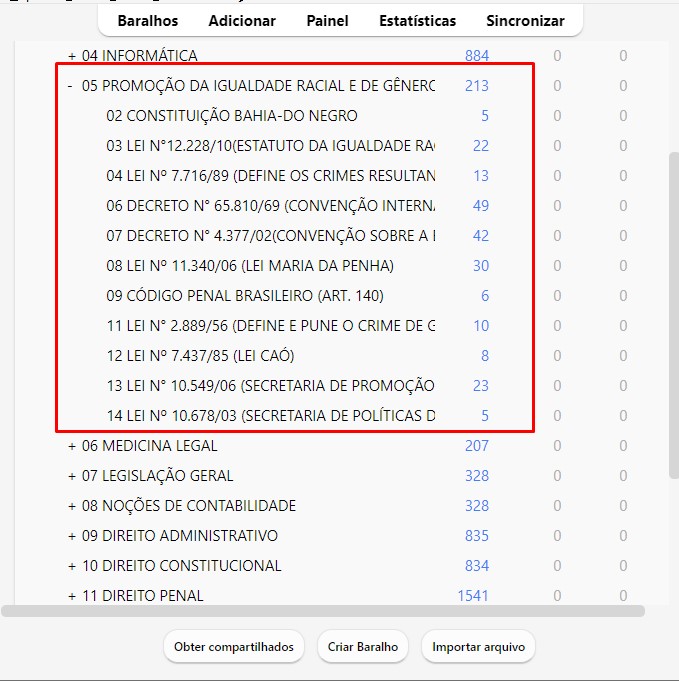
Task: Open the 10 DIREITO CONSTITUCIONAL deck
Action: (x=181, y=566)
